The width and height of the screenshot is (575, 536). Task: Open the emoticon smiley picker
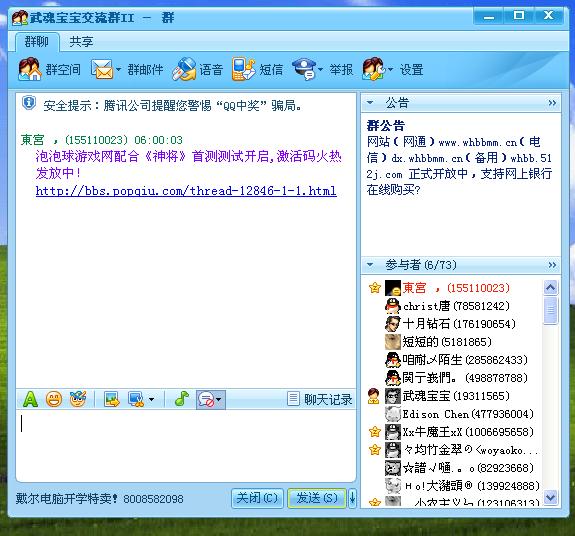pos(54,399)
